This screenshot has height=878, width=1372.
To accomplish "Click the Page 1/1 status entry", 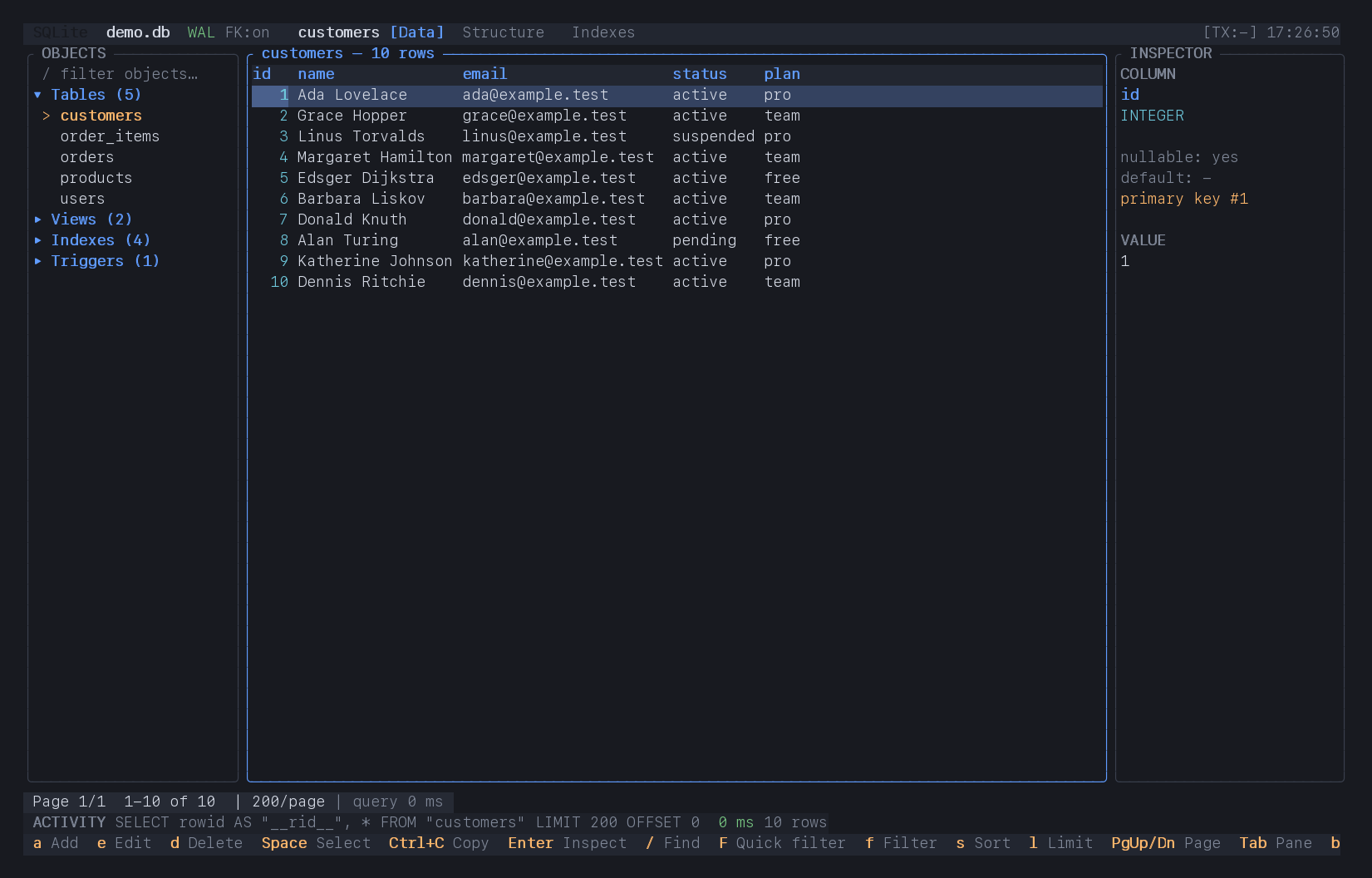I will point(69,802).
